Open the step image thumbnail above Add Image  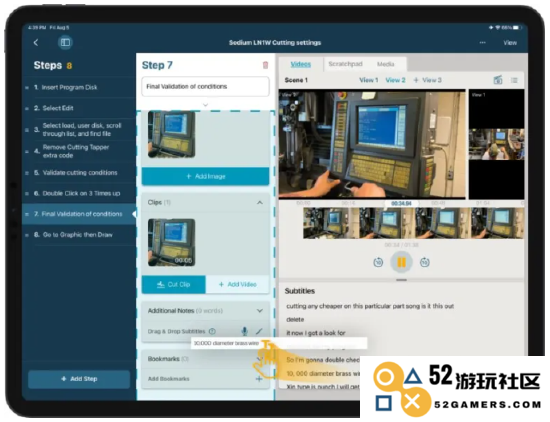(171, 134)
